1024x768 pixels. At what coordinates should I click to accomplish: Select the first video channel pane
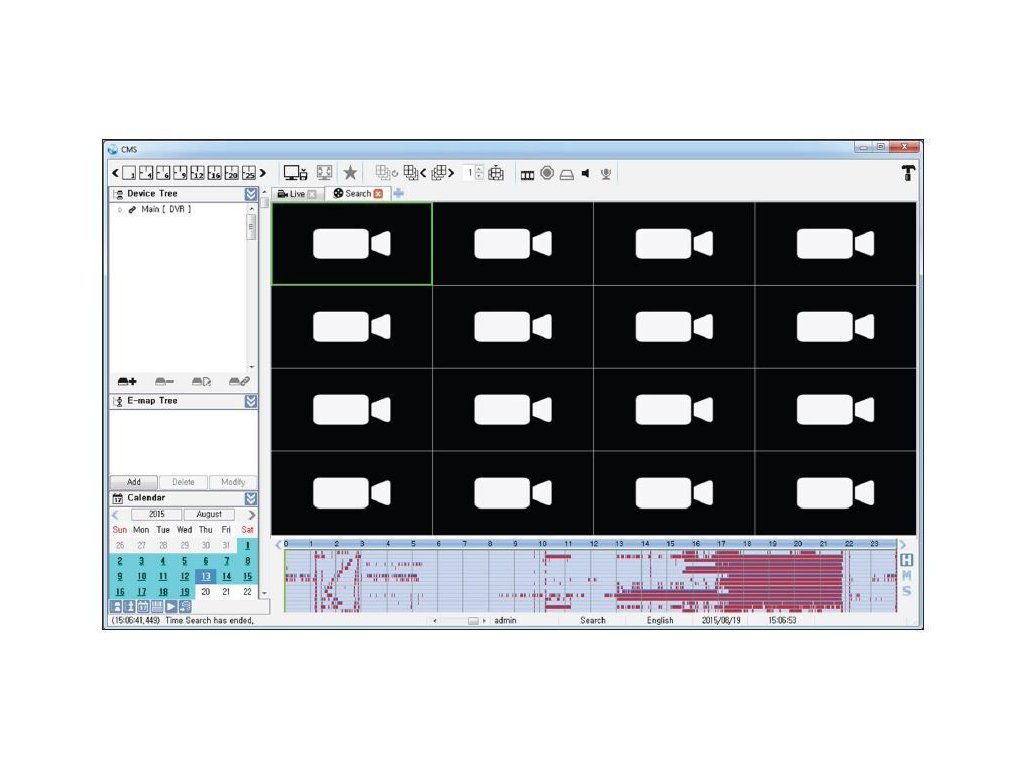click(x=352, y=244)
